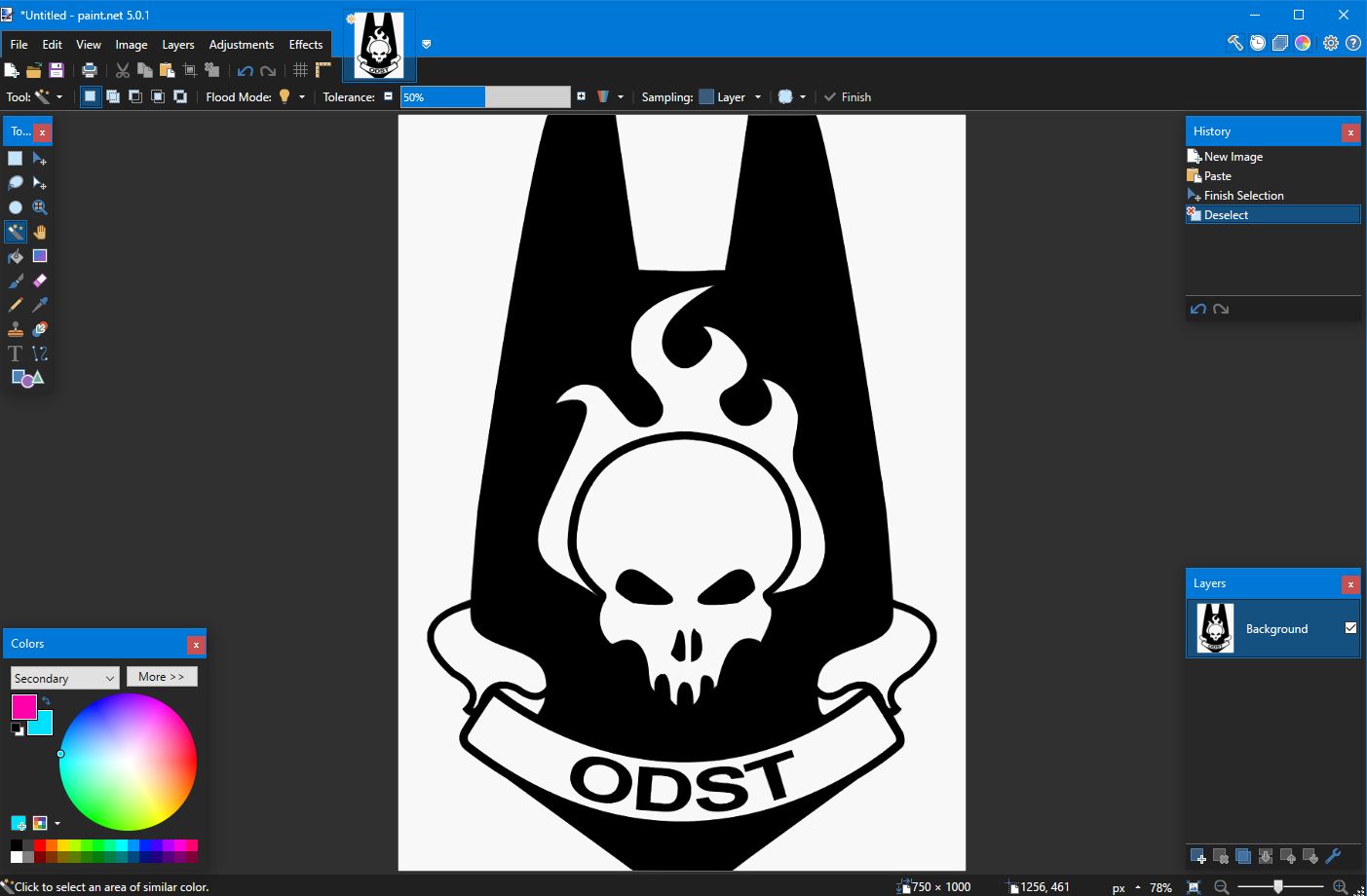Click the More >> button in Colors
Screen dimensions: 1367x896
(x=162, y=677)
